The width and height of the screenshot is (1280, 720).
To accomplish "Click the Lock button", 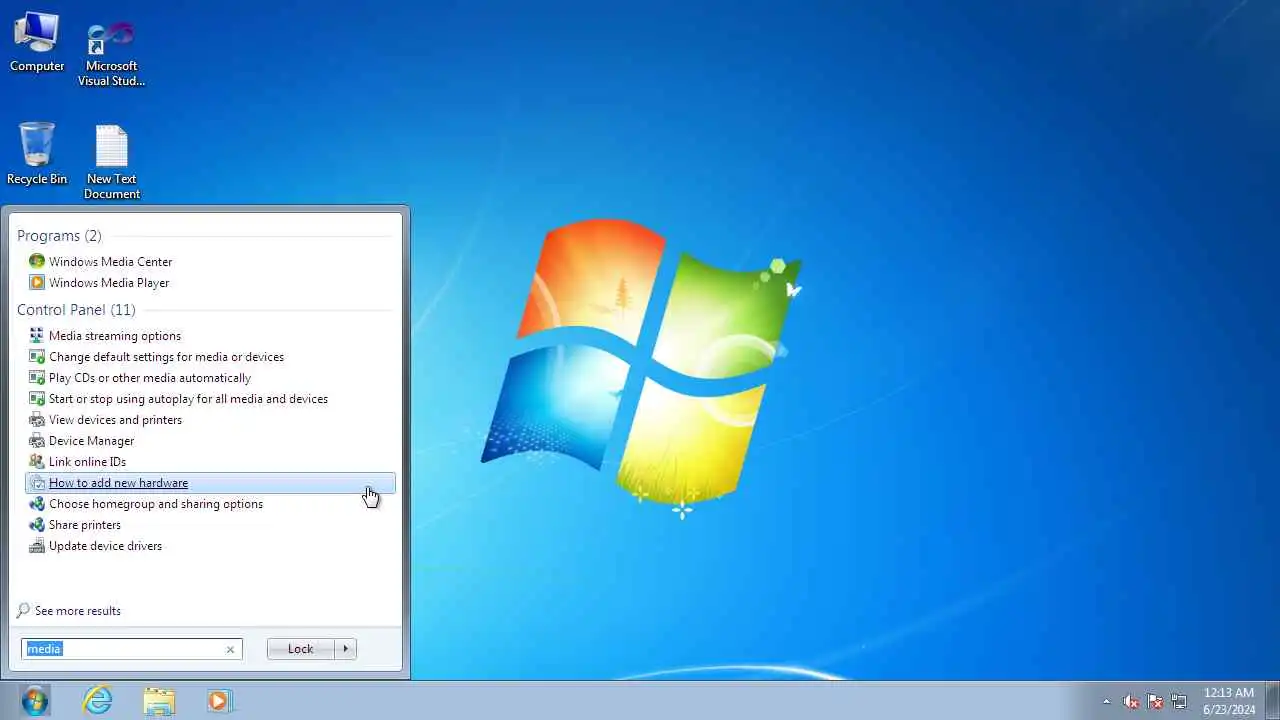I will [x=301, y=649].
